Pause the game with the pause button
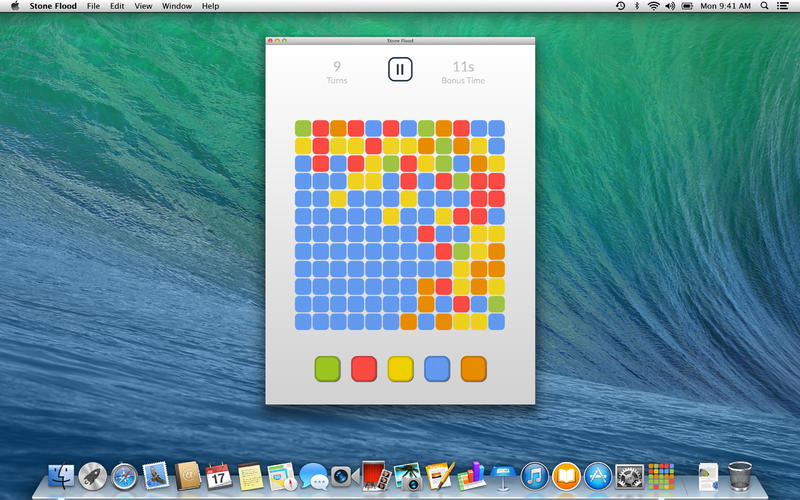 click(399, 70)
